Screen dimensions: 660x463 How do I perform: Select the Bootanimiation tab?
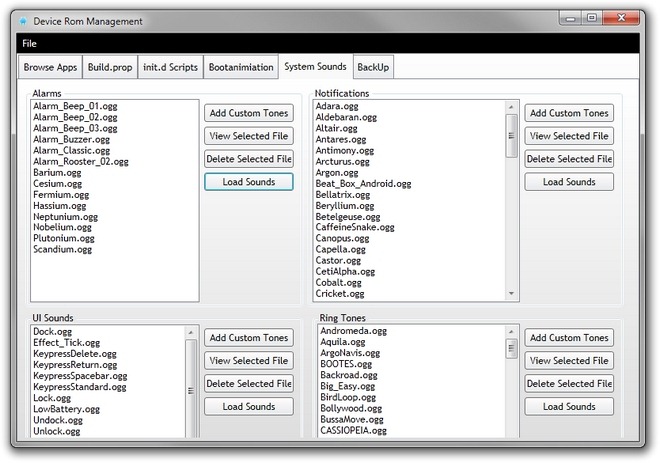(241, 67)
